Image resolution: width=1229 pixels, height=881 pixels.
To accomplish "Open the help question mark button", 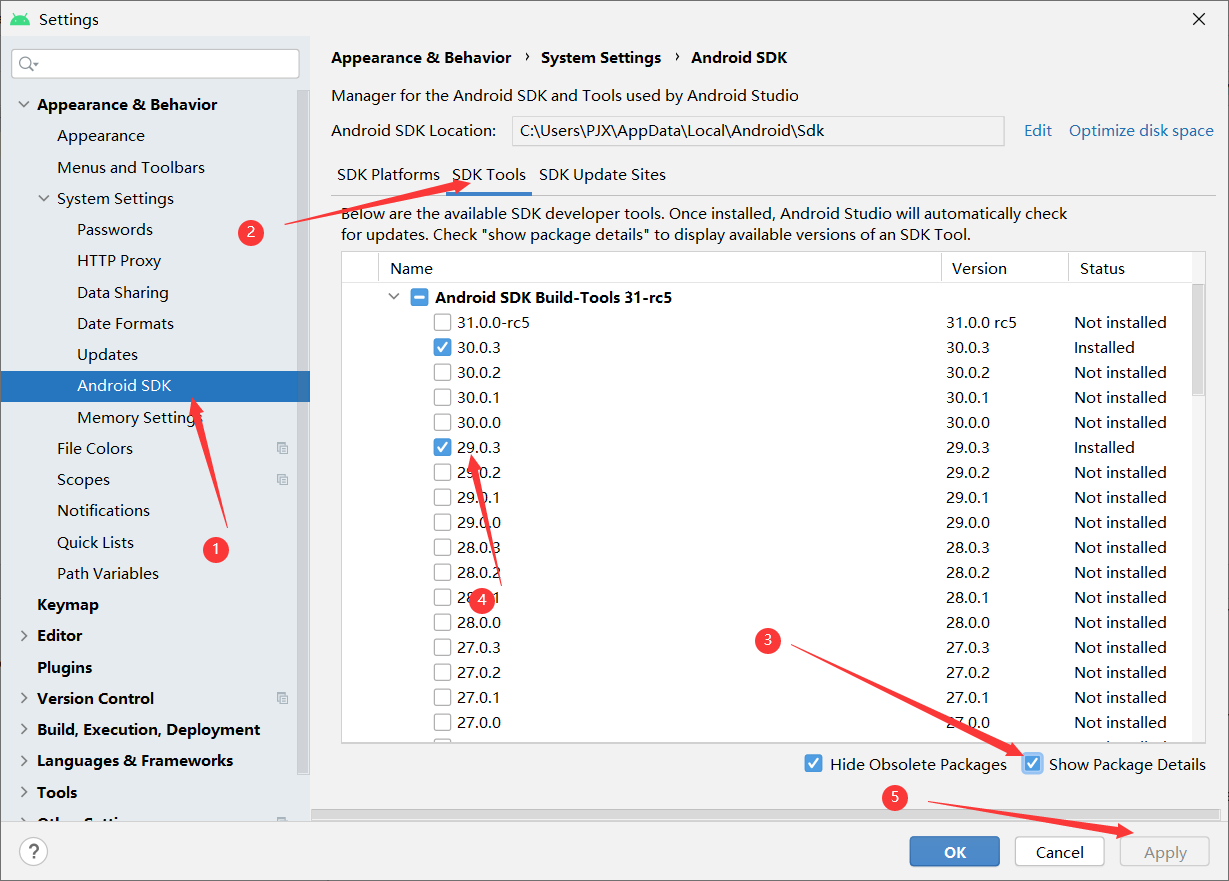I will point(33,852).
